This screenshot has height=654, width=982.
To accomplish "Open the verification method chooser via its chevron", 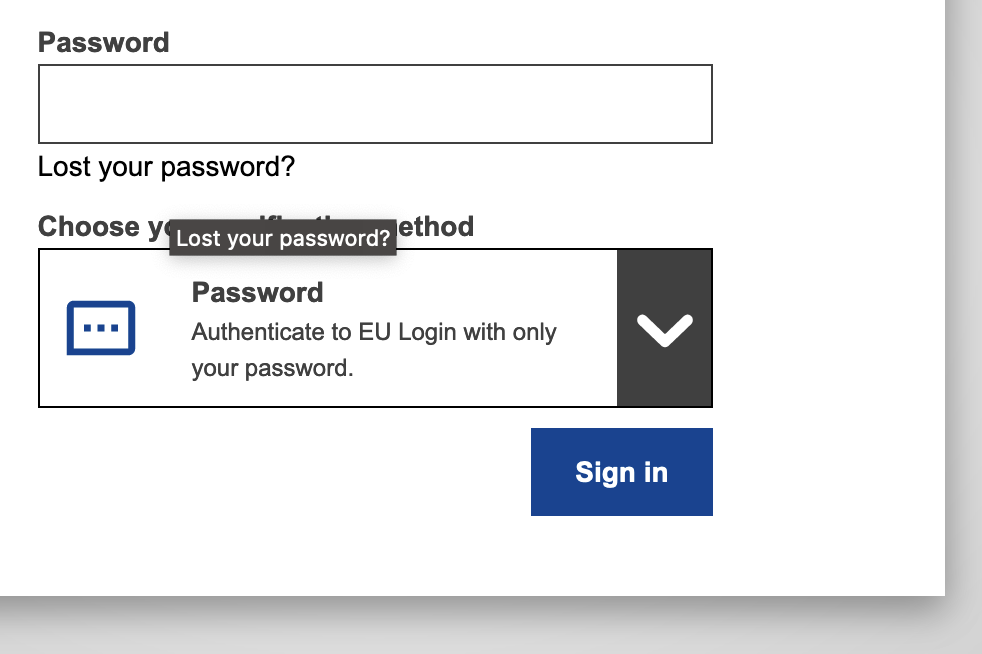I will [x=664, y=328].
